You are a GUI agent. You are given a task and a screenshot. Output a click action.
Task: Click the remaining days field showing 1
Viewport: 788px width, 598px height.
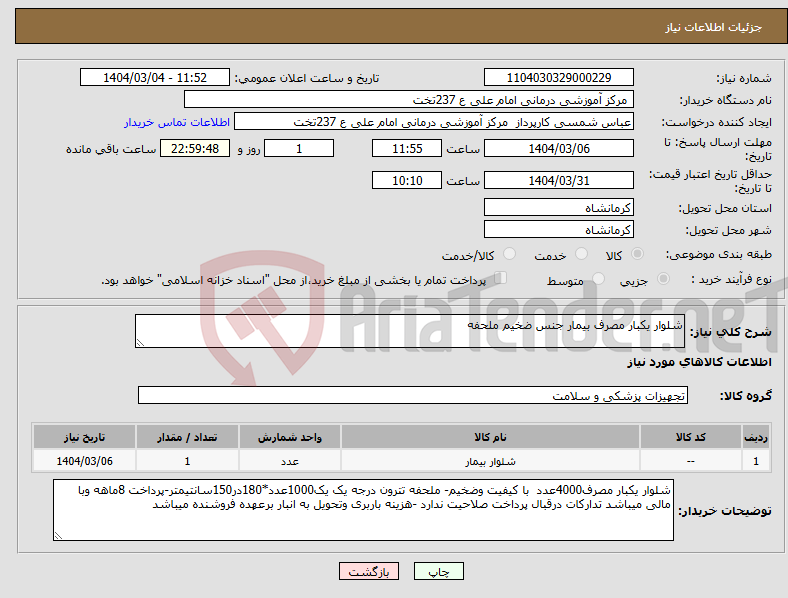(x=299, y=148)
